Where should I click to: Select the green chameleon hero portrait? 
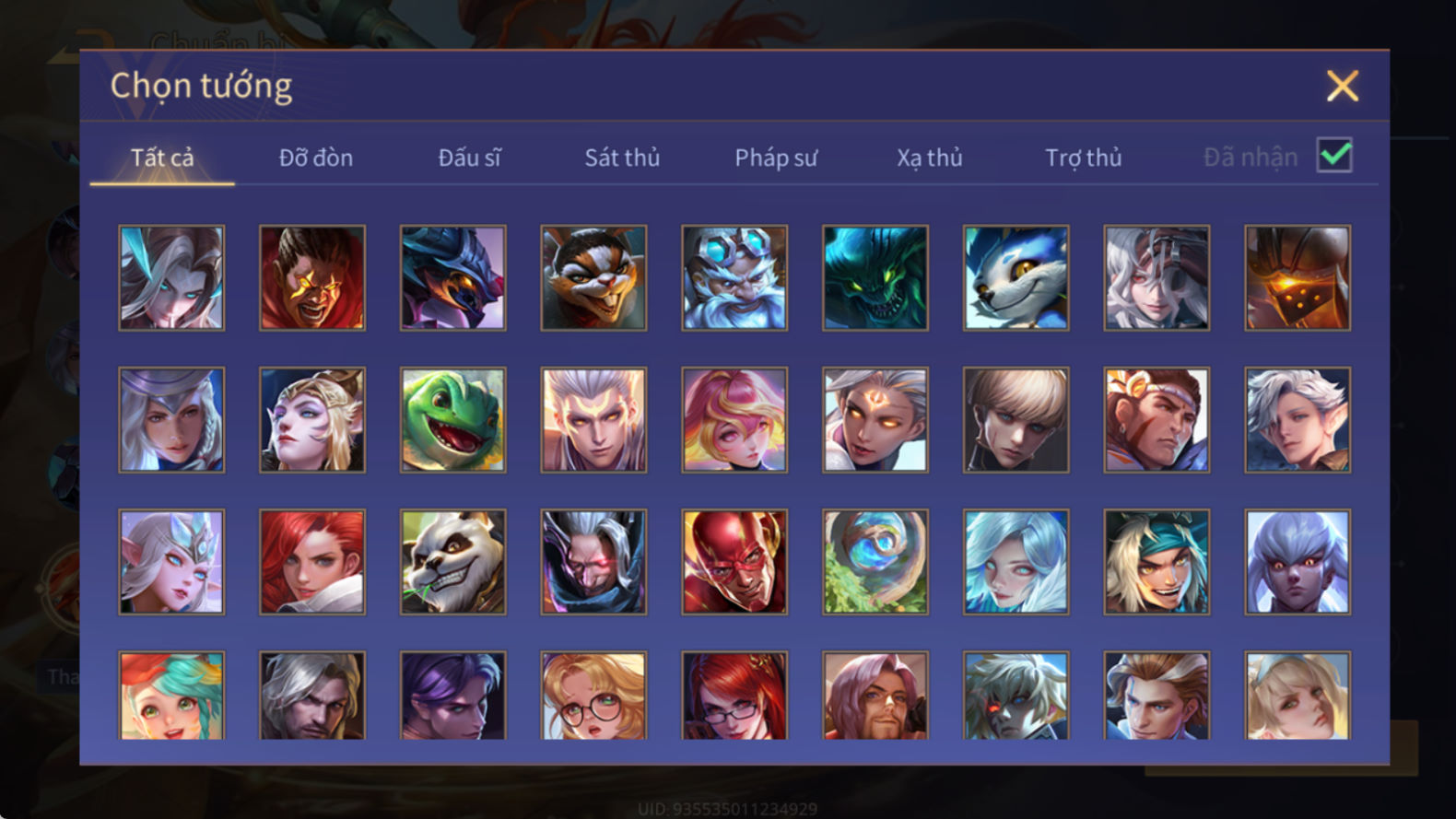pyautogui.click(x=452, y=420)
